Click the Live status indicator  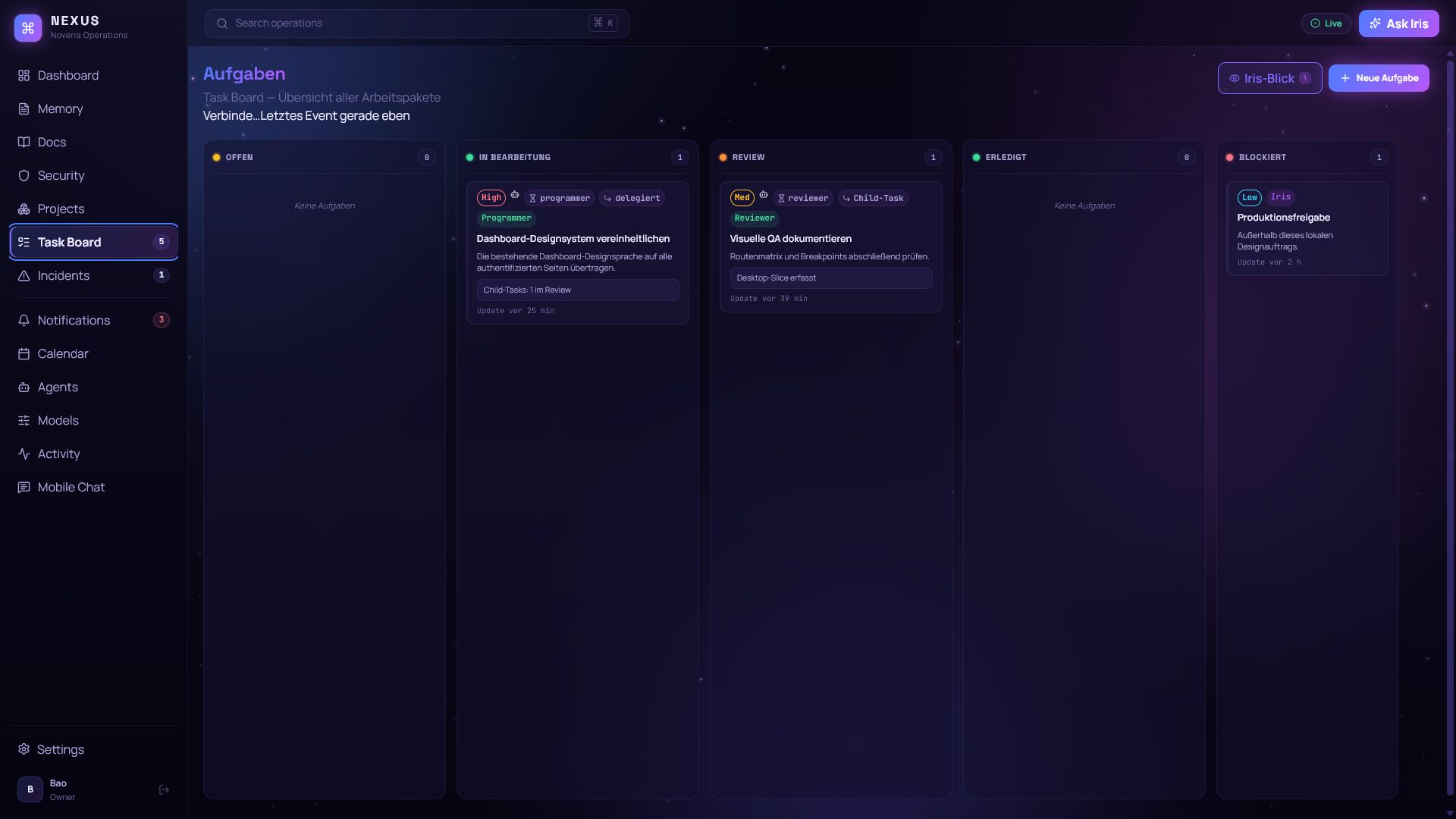1326,24
